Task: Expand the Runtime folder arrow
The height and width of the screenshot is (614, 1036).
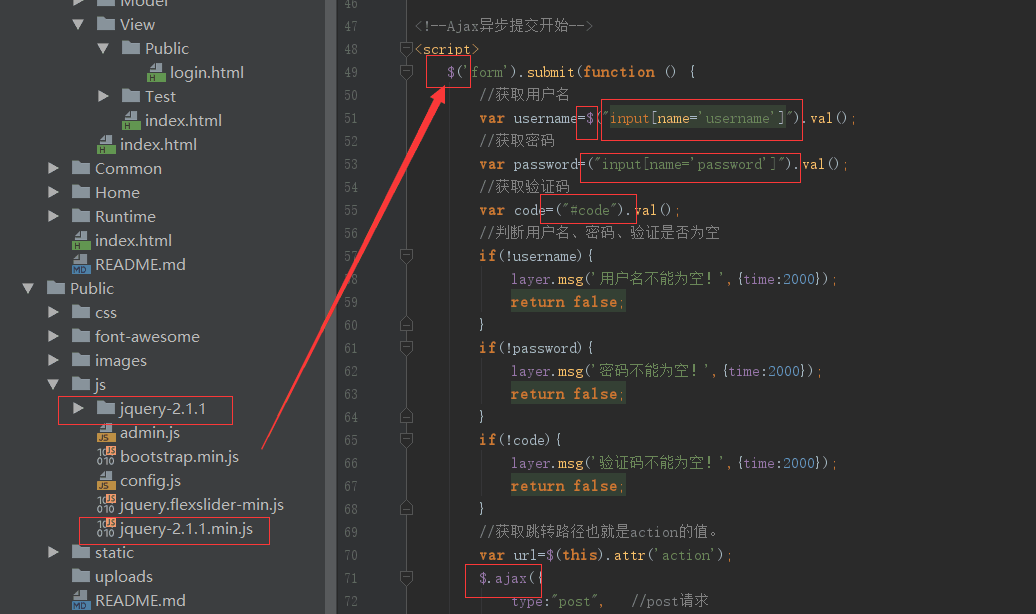Action: 54,216
